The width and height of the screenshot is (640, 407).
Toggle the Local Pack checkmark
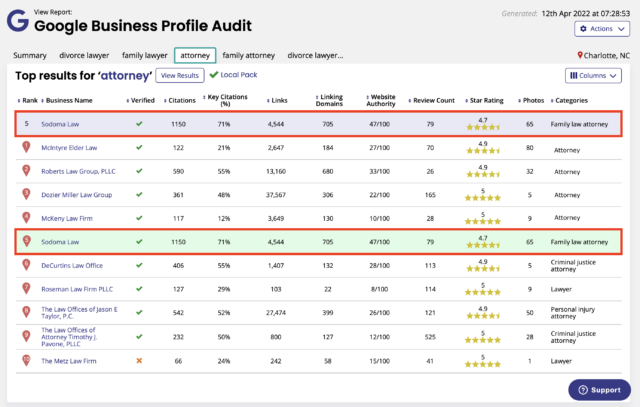pos(214,75)
